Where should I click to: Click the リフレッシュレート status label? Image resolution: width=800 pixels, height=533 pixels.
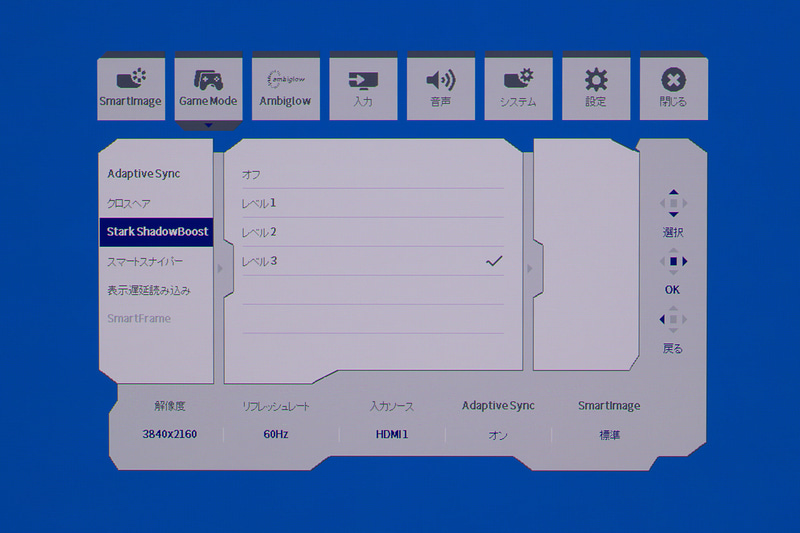tap(276, 407)
